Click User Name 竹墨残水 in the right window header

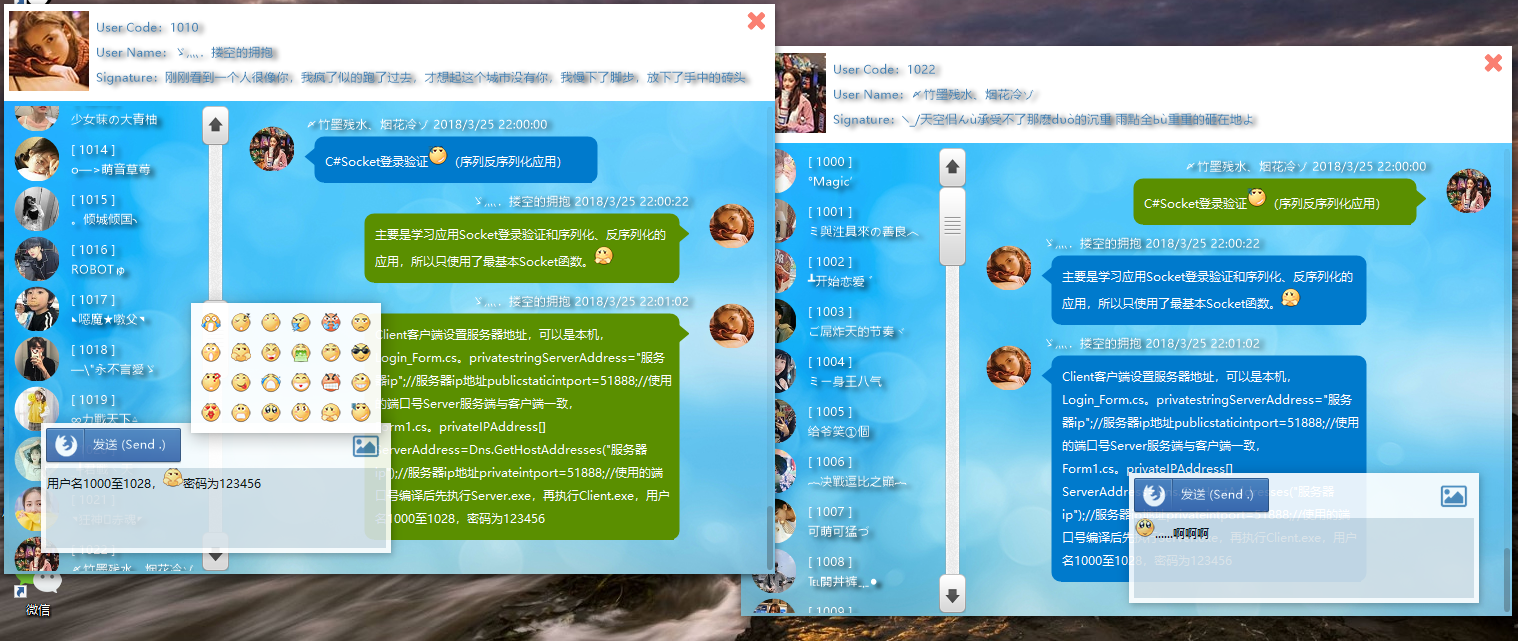[x=933, y=94]
